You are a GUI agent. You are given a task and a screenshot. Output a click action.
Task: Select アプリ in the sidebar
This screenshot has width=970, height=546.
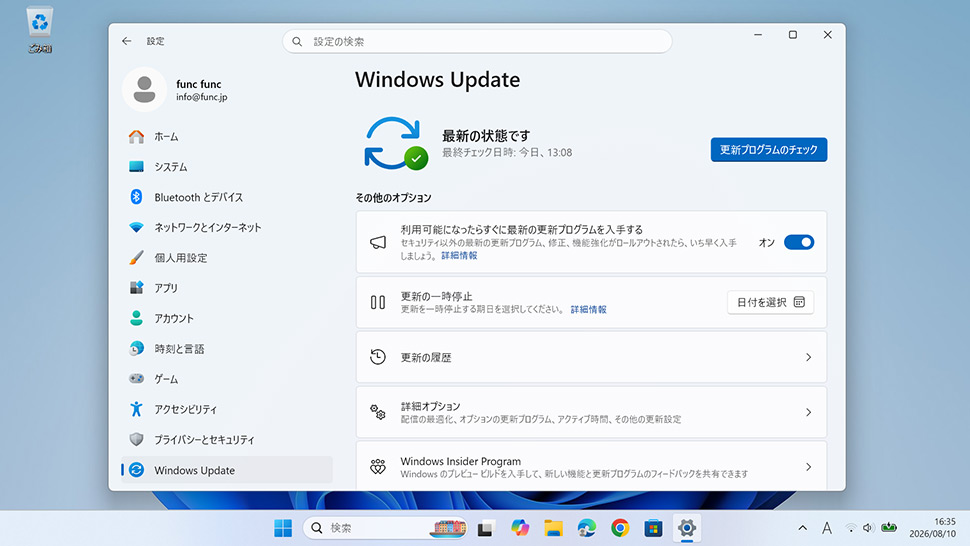pyautogui.click(x=227, y=288)
